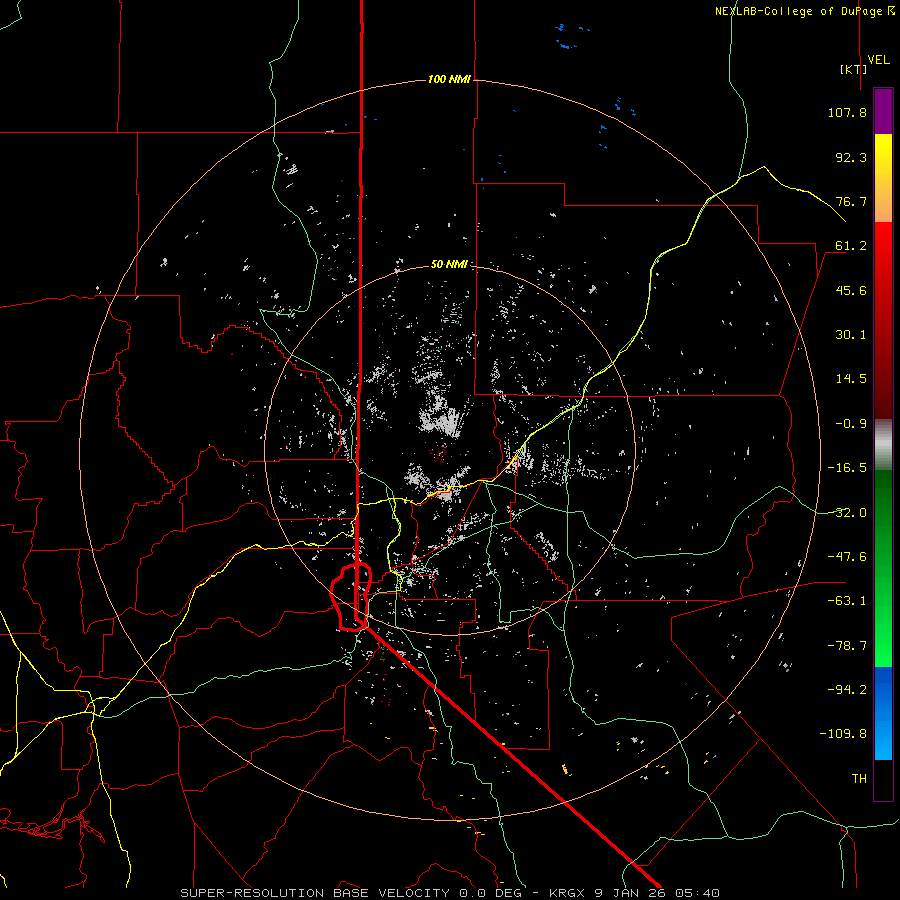The image size is (900, 900).
Task: Select the 45.6 velocity scale value
Action: coord(851,290)
